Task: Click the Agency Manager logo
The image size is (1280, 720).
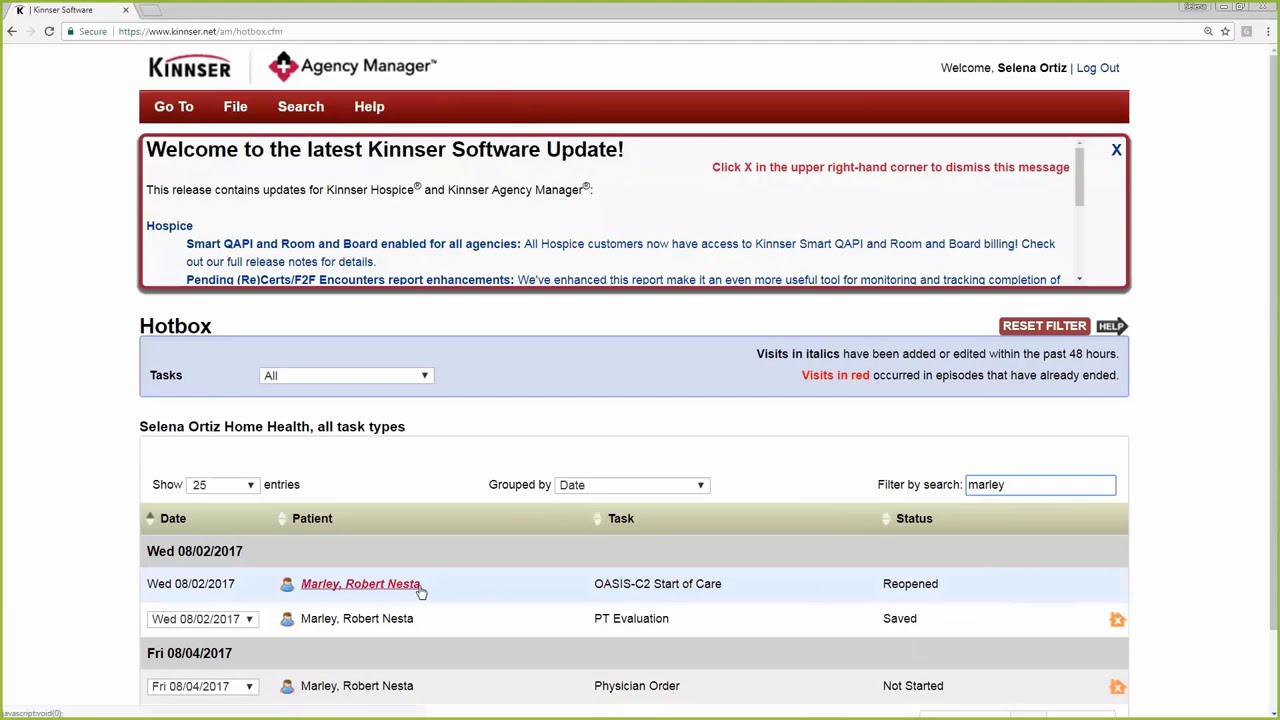Action: tap(352, 66)
